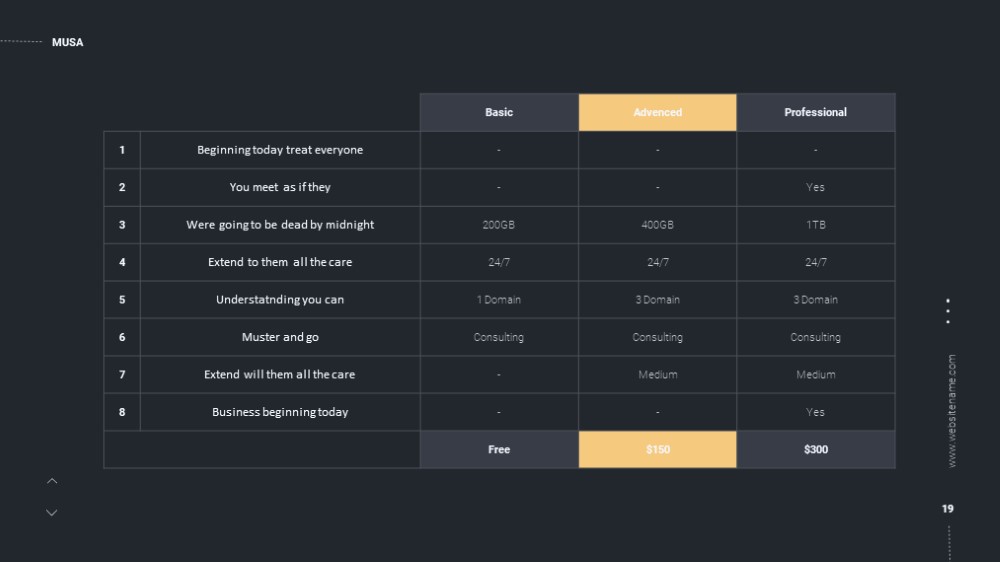
Task: Select the Professional plan column header
Action: point(815,112)
